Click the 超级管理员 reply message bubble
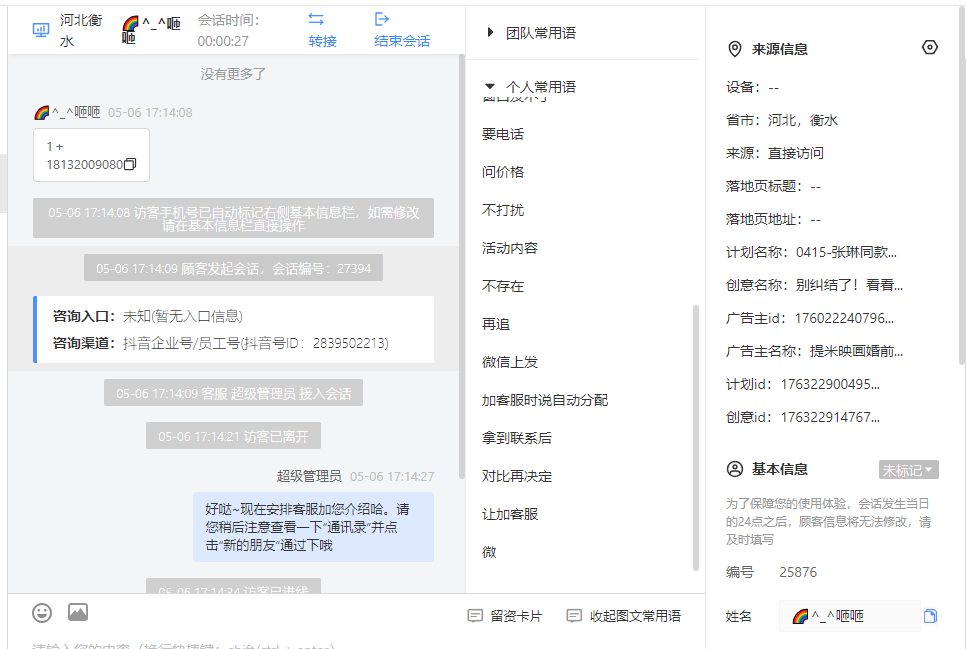The width and height of the screenshot is (966, 649). tap(314, 527)
